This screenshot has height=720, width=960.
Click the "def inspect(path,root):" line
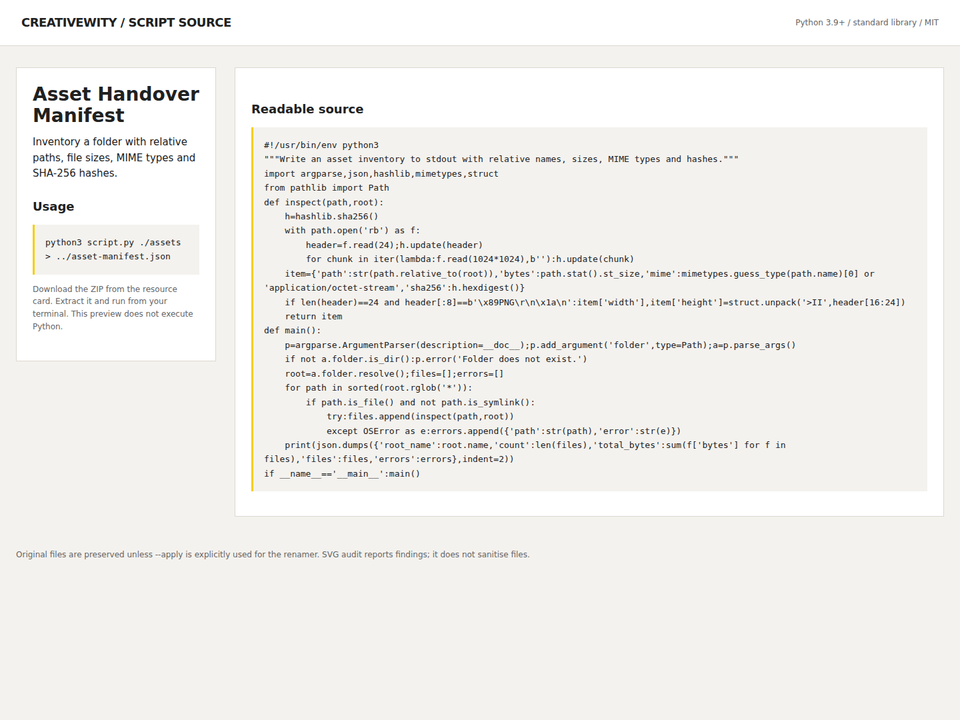click(x=324, y=203)
